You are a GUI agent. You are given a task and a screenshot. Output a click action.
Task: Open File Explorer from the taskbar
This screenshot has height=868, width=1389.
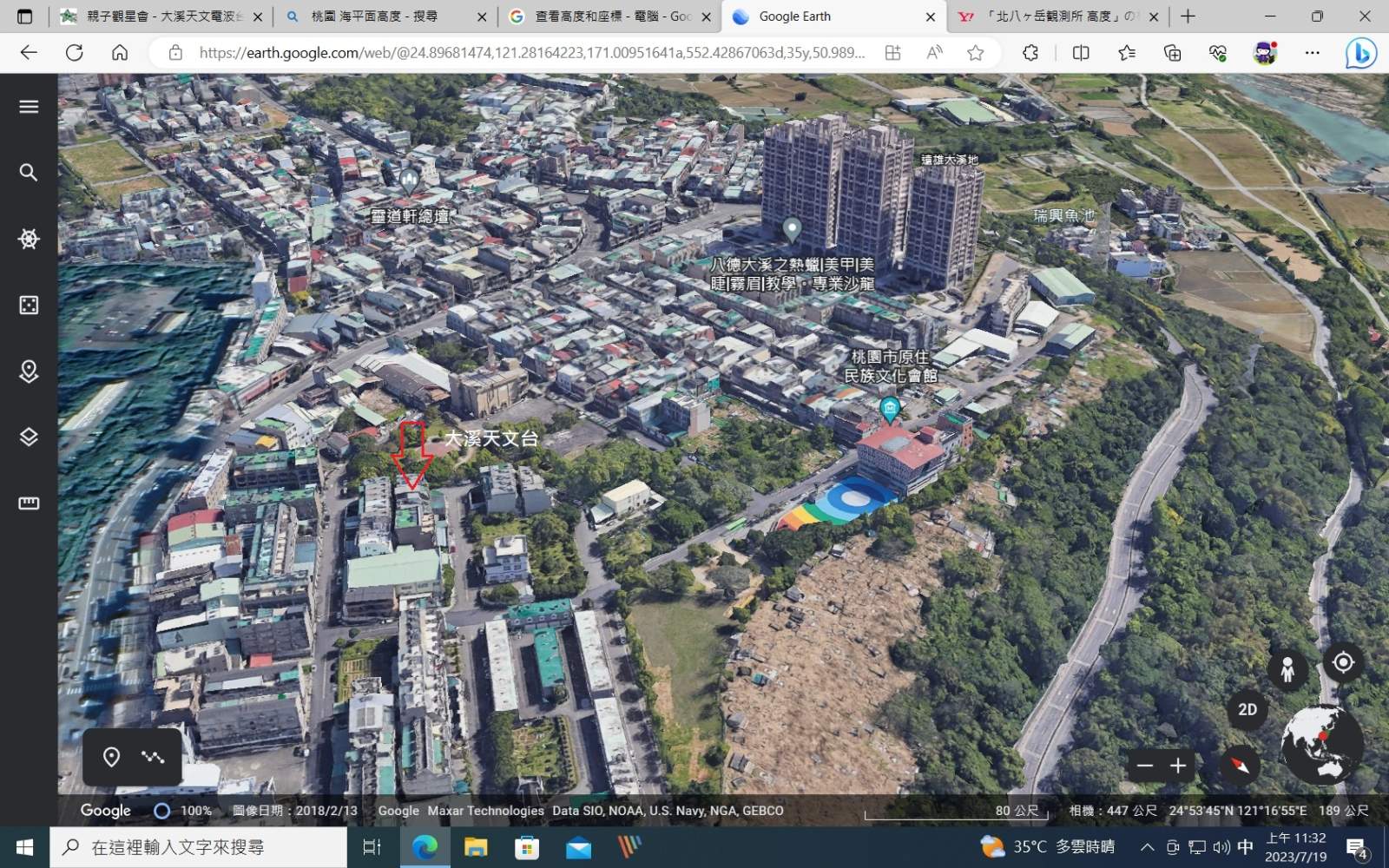[x=476, y=847]
